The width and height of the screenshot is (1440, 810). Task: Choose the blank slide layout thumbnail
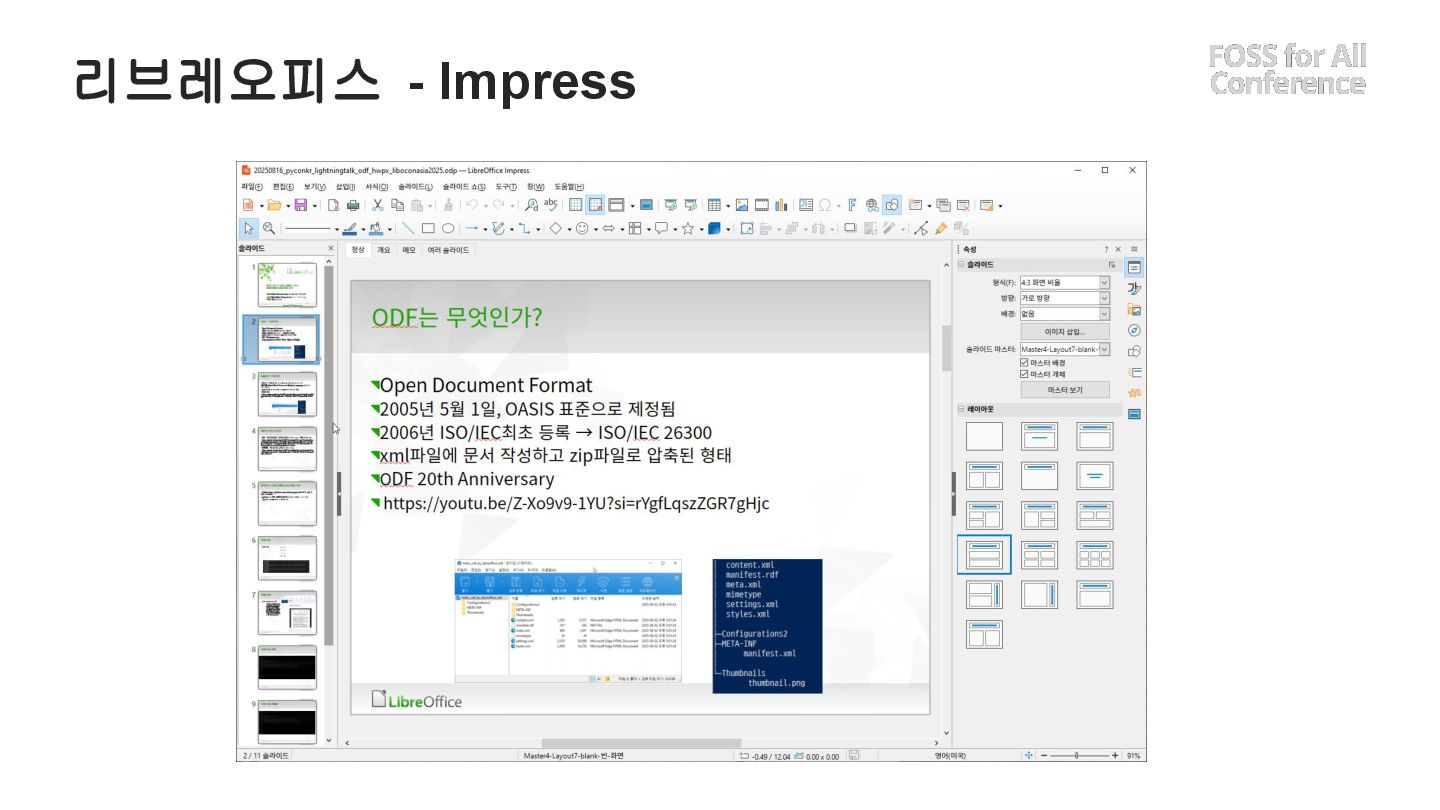click(x=984, y=436)
